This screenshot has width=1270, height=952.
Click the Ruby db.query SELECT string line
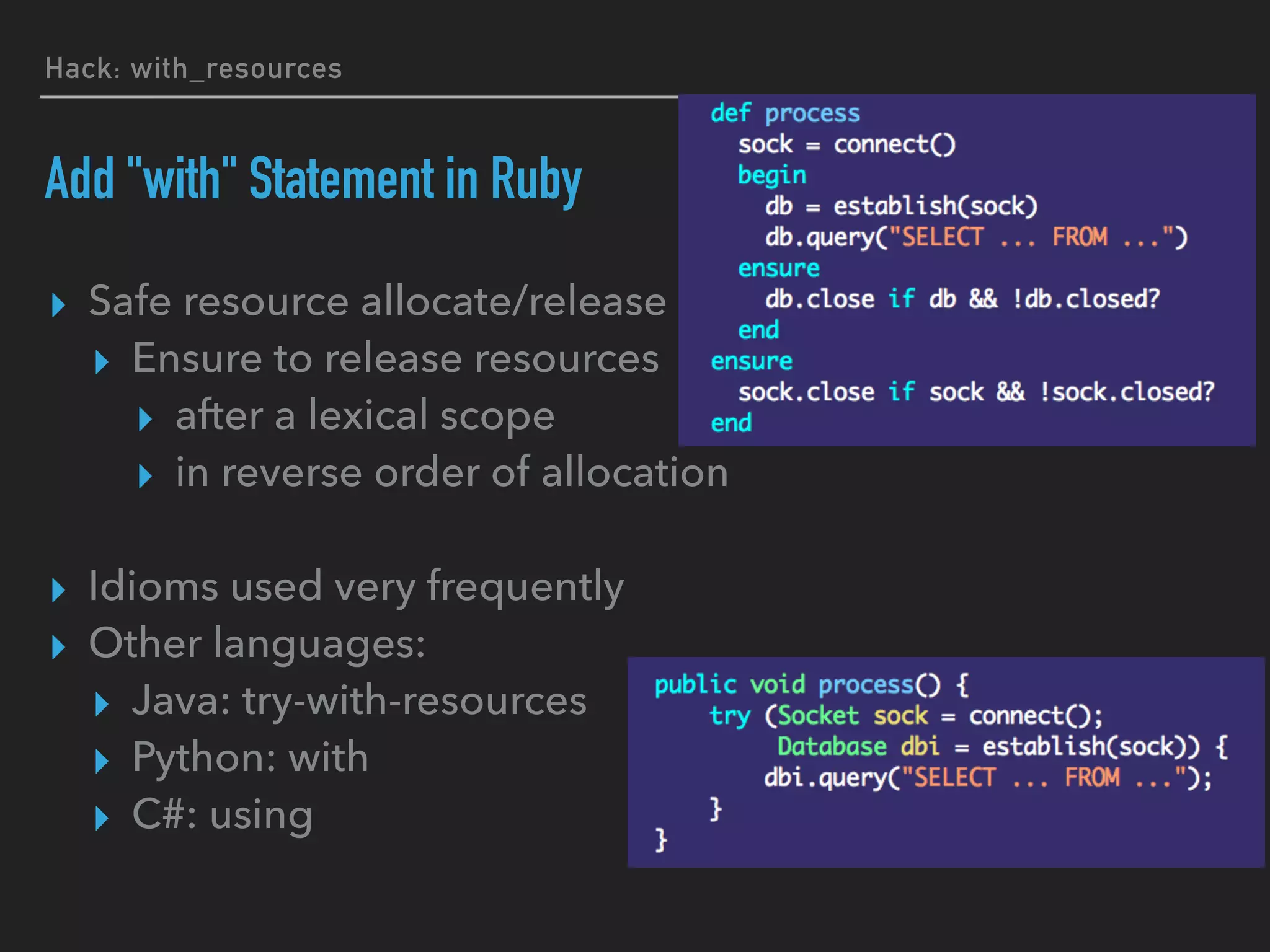975,237
